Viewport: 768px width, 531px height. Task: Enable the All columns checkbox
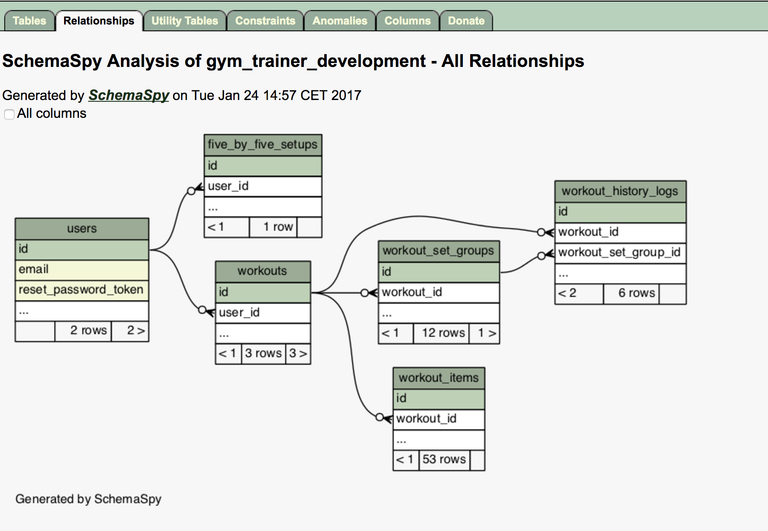coord(10,114)
